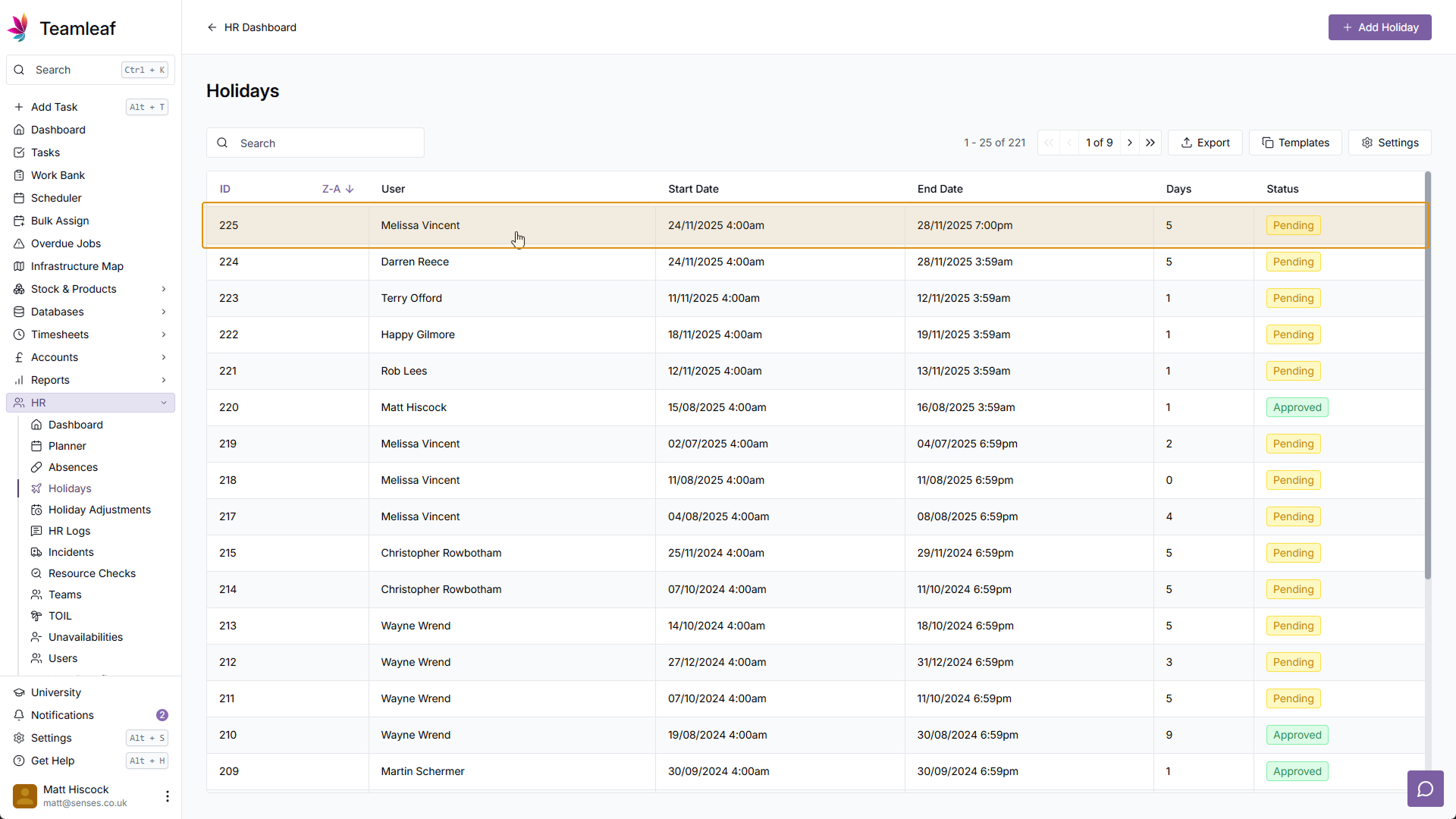The width and height of the screenshot is (1456, 819).
Task: Toggle ID column Z-A sort order
Action: coord(337,189)
